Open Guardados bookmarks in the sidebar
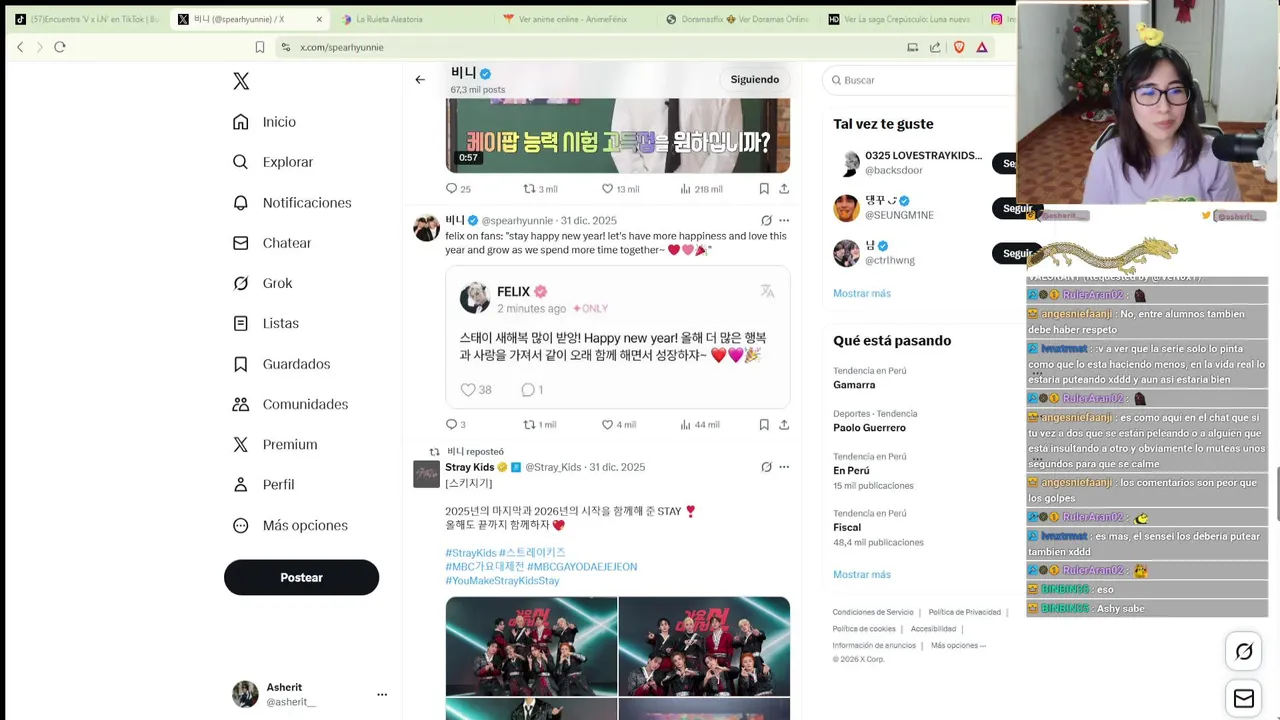Screen dimensions: 1280x720 coord(281,364)
